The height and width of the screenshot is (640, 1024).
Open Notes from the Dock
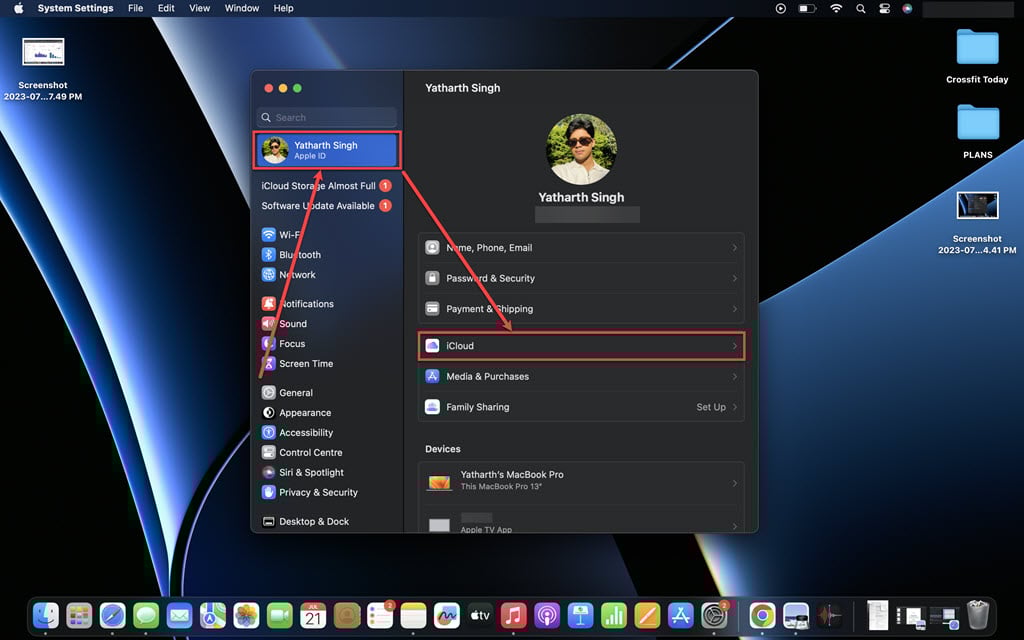[x=413, y=615]
